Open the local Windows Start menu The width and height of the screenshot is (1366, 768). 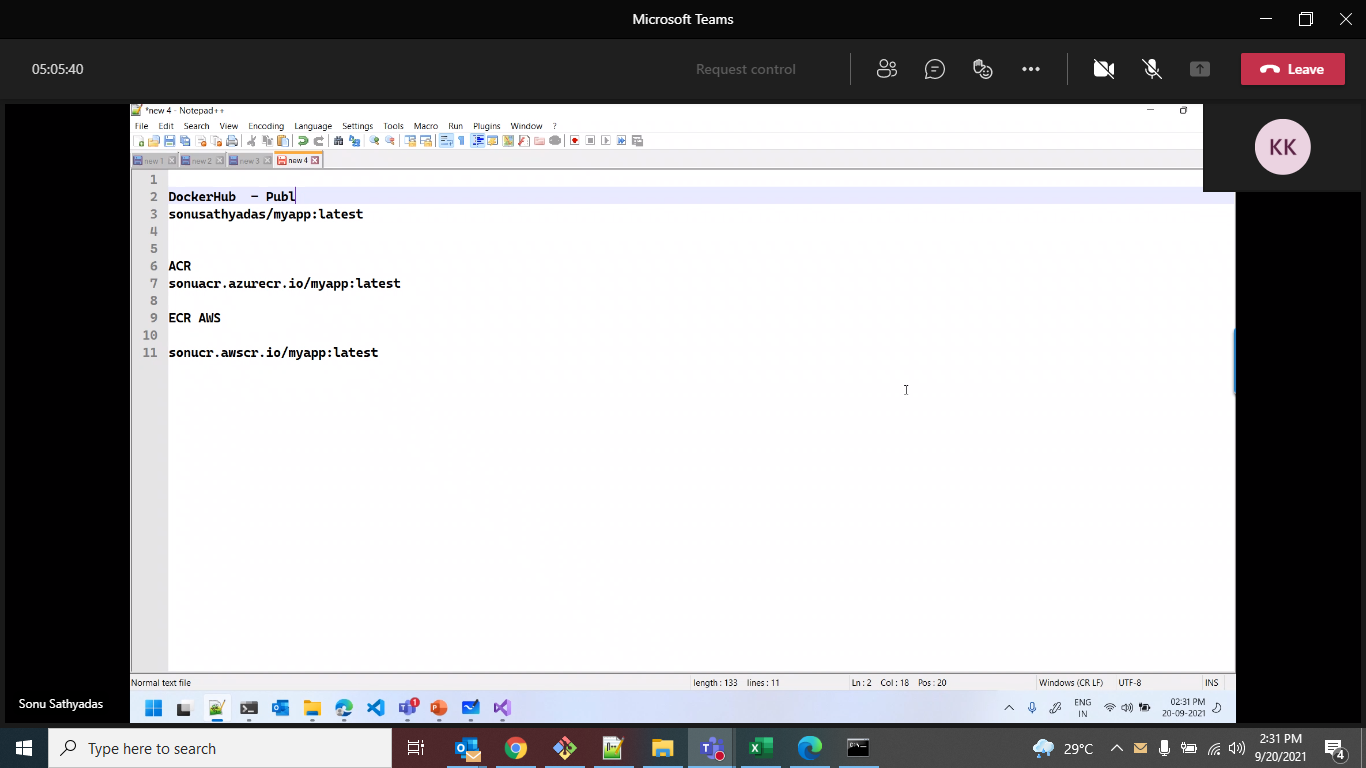23,748
